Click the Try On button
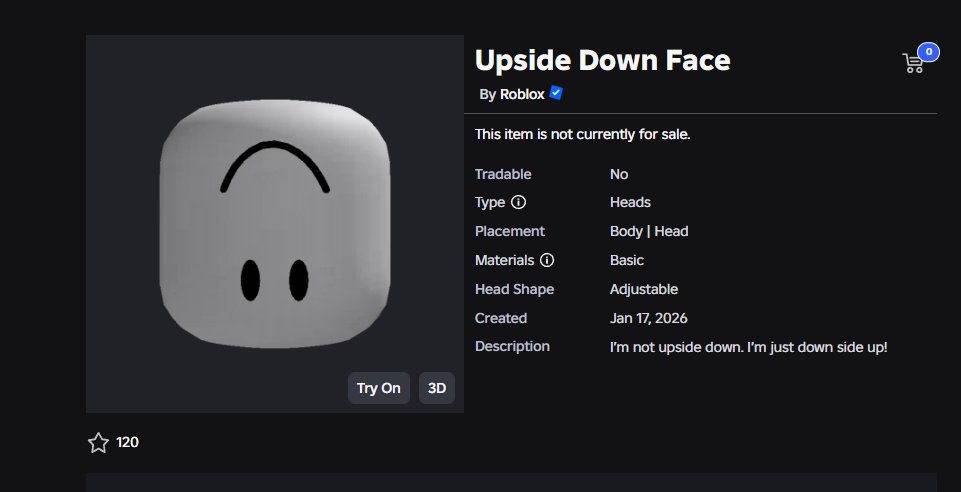Image resolution: width=961 pixels, height=492 pixels. point(379,388)
